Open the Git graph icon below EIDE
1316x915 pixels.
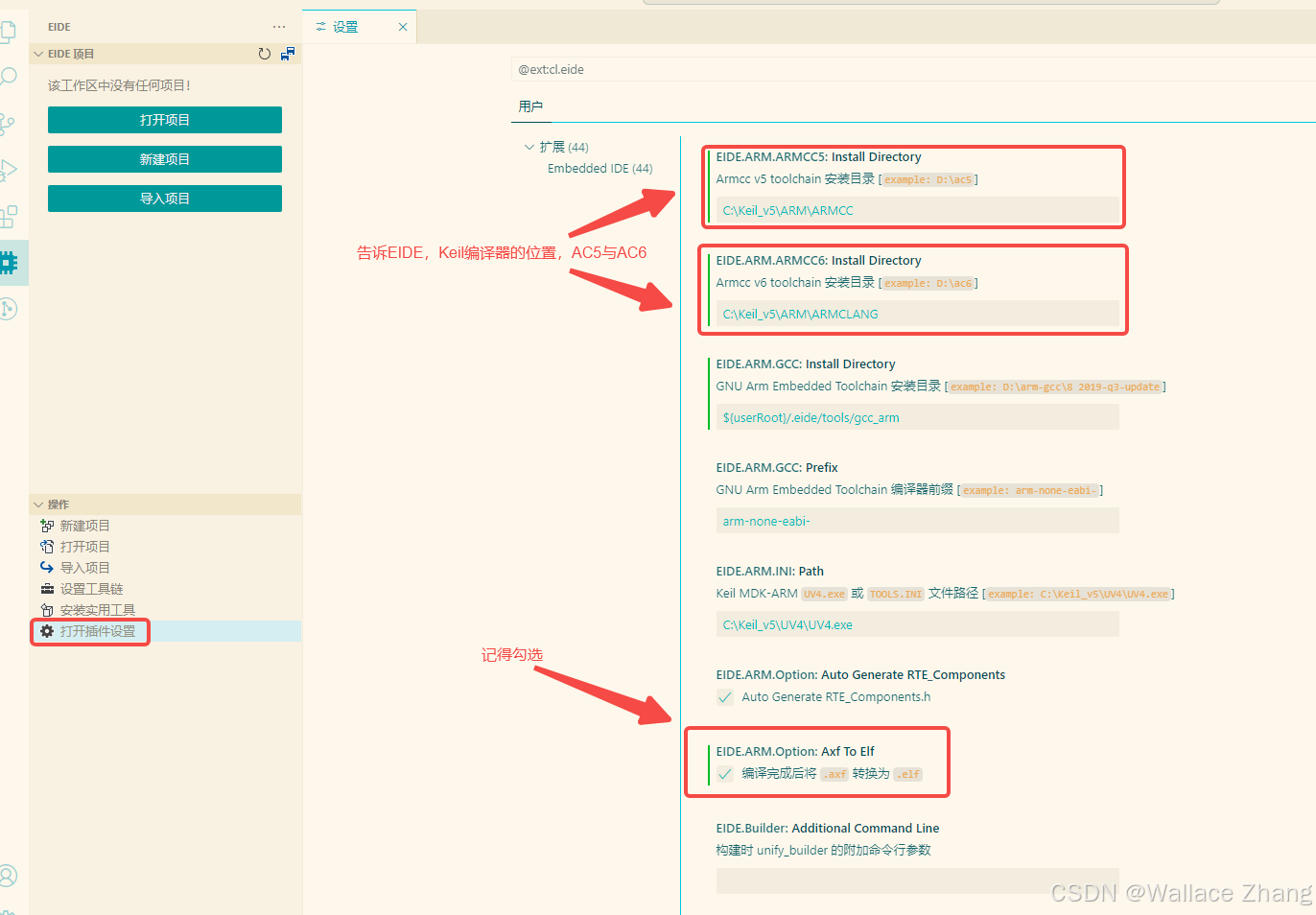tap(8, 308)
